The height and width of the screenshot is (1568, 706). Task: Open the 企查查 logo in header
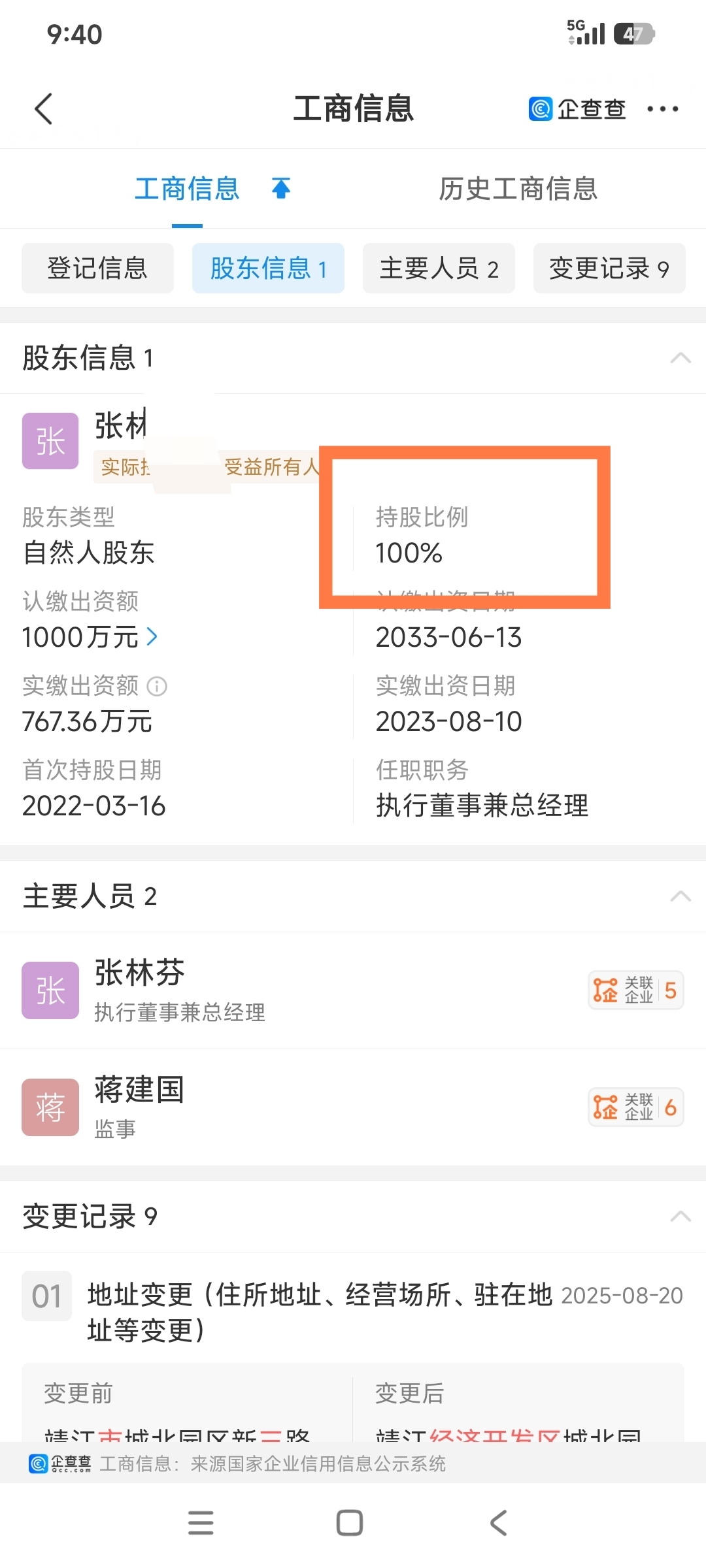(577, 109)
